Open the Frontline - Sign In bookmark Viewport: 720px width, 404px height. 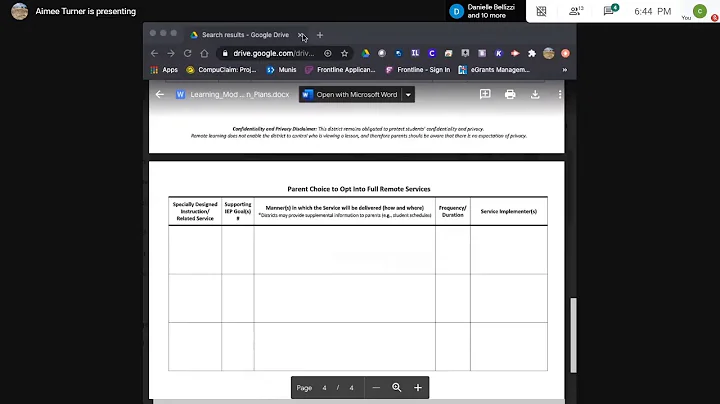tap(418, 70)
